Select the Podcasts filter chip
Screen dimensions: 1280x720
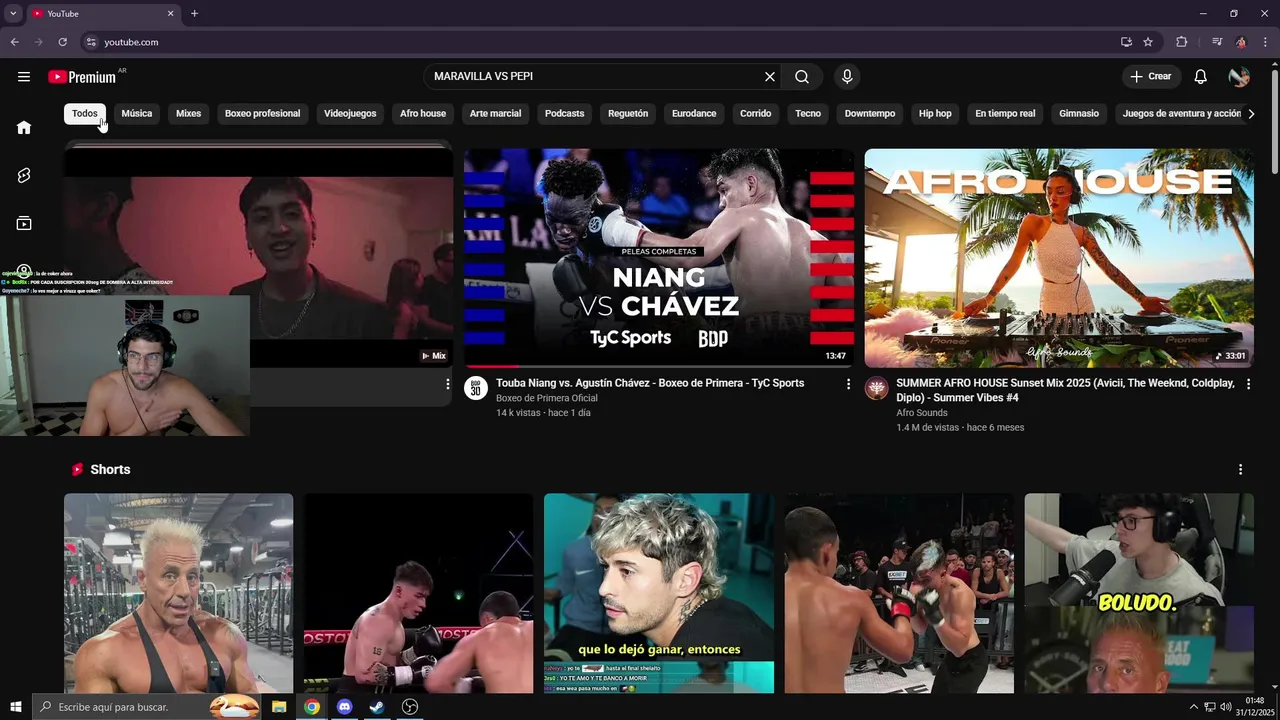pos(565,113)
